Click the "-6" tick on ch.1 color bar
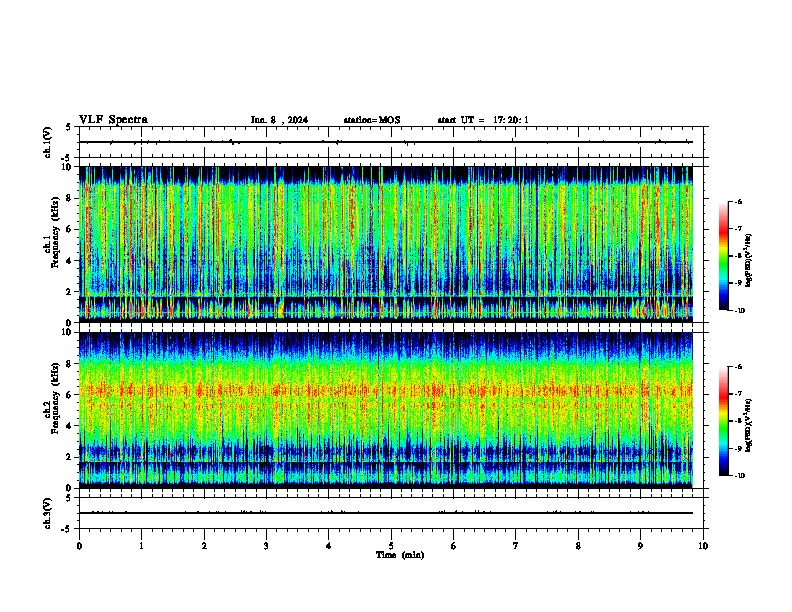The height and width of the screenshot is (612, 792). point(738,201)
